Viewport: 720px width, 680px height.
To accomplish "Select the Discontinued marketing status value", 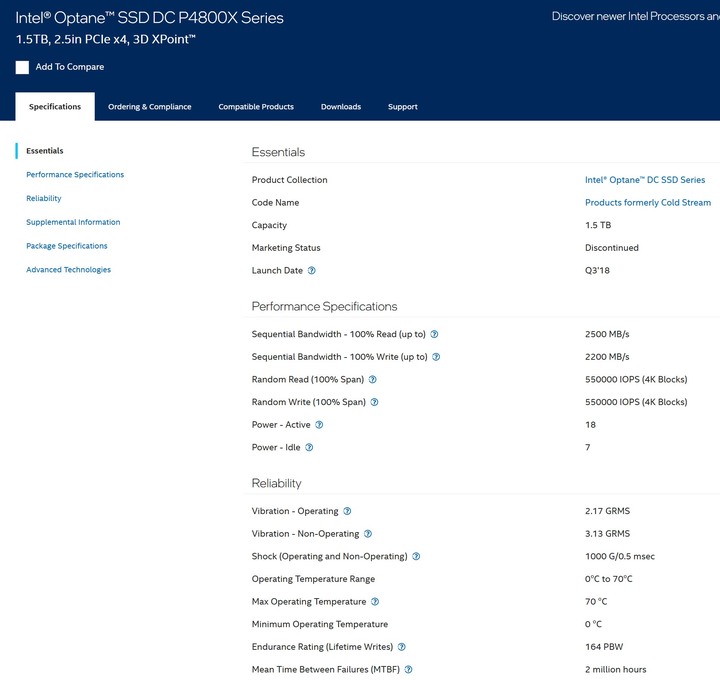I will pyautogui.click(x=612, y=248).
